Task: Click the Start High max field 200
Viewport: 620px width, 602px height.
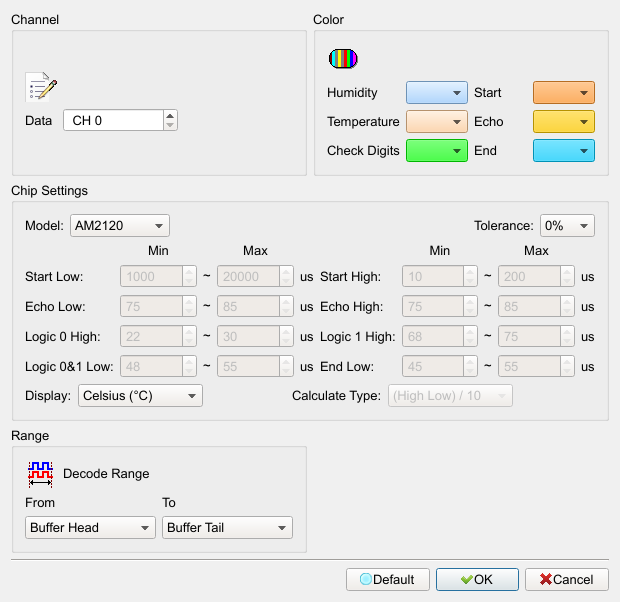Action: 529,276
